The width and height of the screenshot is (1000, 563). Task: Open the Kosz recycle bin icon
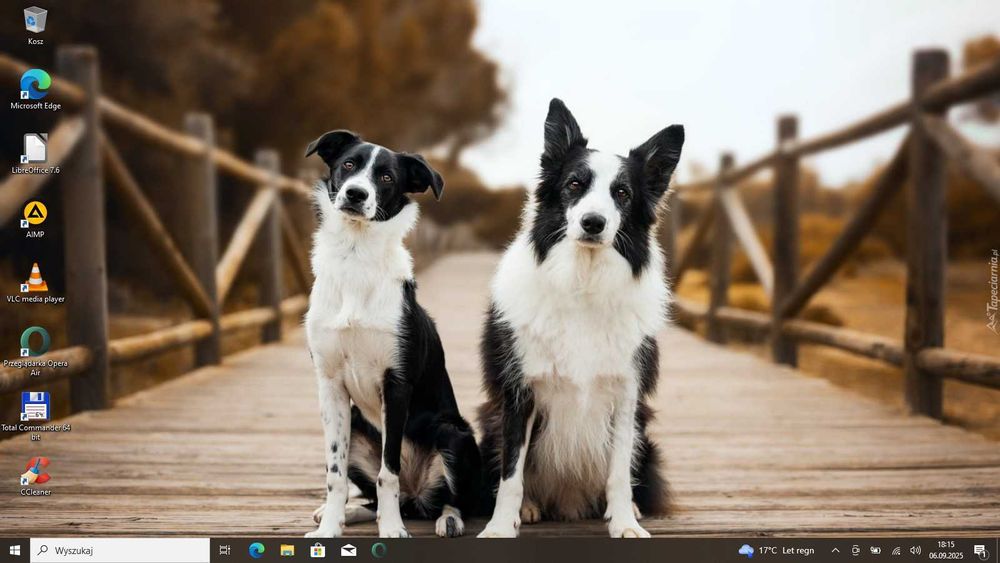(x=35, y=26)
